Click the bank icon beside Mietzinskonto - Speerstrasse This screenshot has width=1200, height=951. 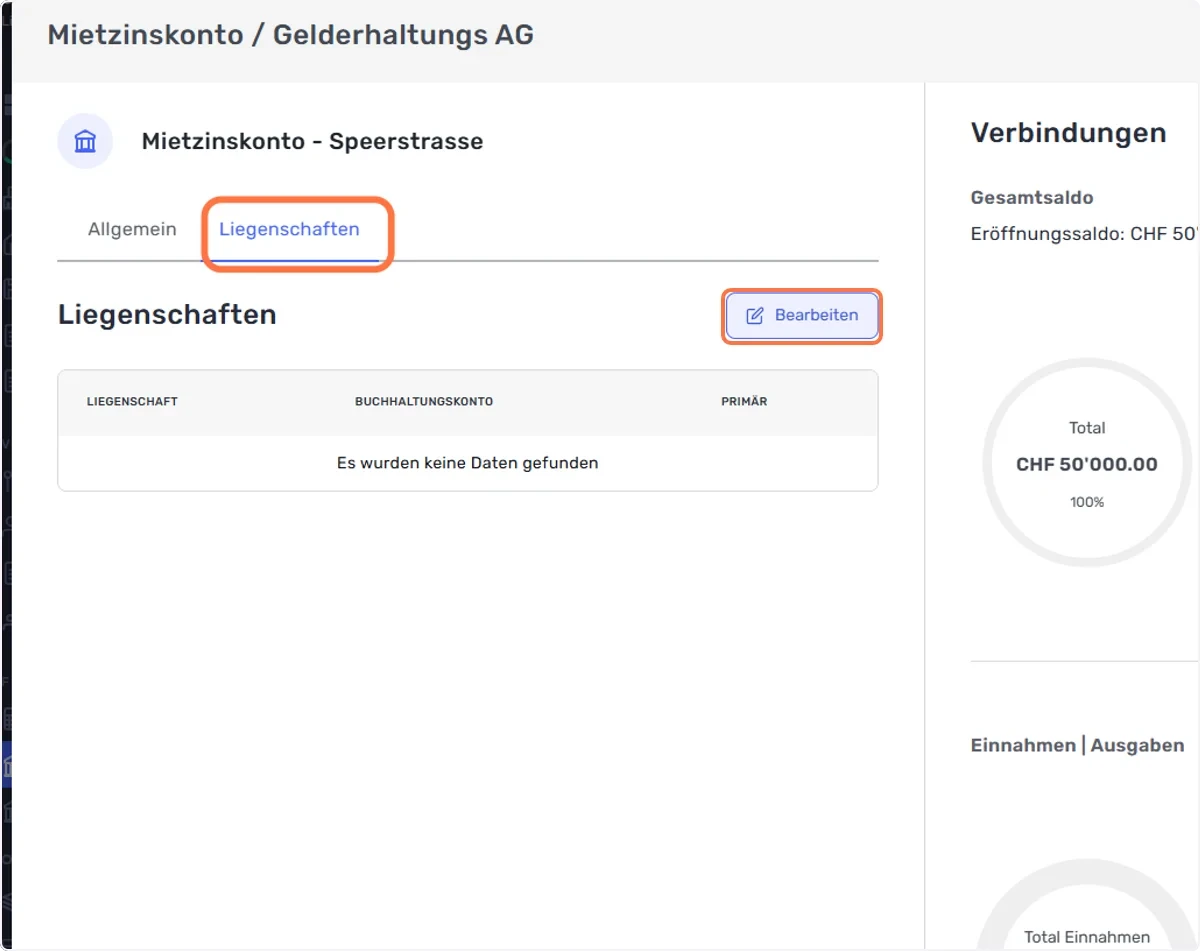[x=85, y=141]
